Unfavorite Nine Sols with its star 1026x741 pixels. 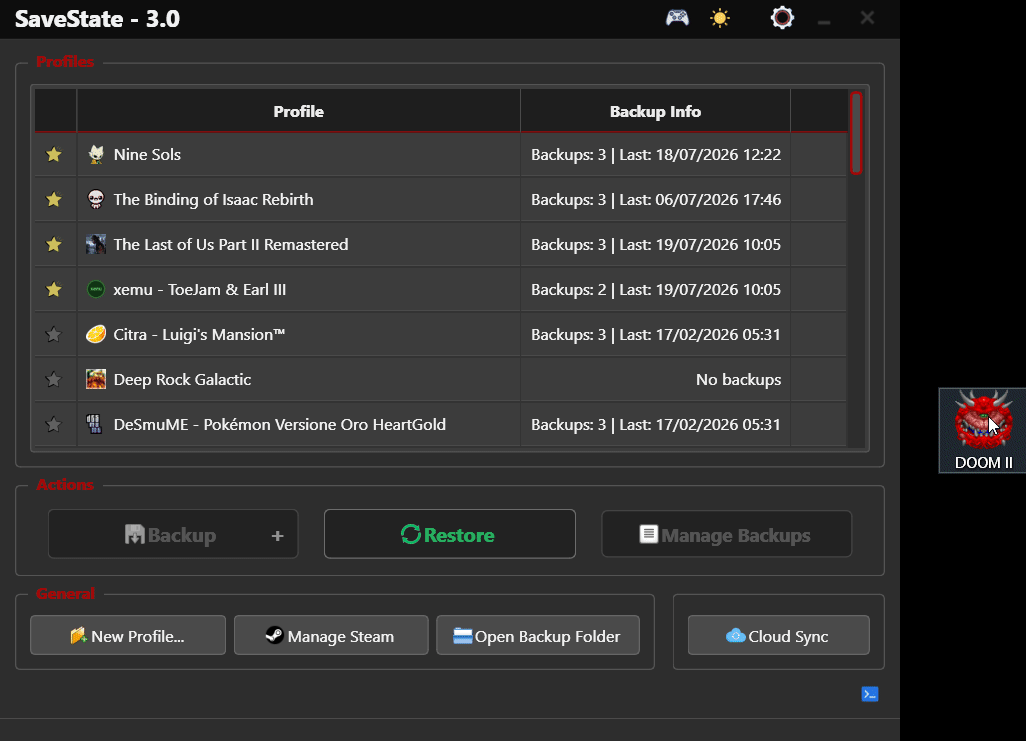coord(54,154)
